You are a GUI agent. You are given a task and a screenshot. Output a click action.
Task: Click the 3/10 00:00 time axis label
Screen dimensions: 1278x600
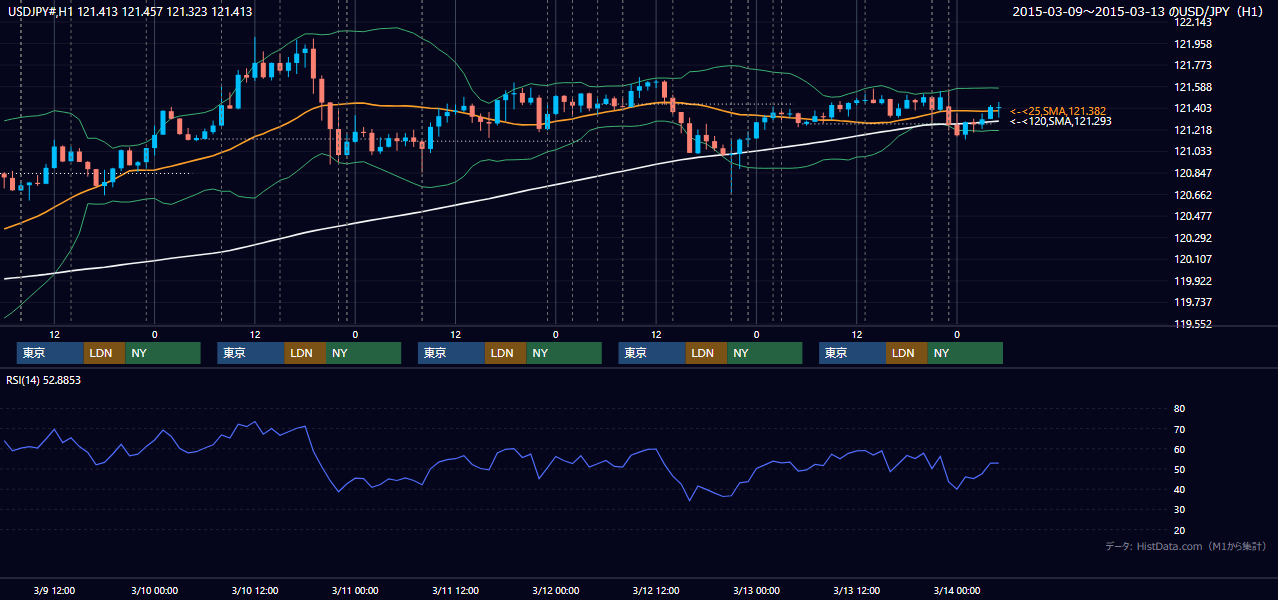coord(154,590)
